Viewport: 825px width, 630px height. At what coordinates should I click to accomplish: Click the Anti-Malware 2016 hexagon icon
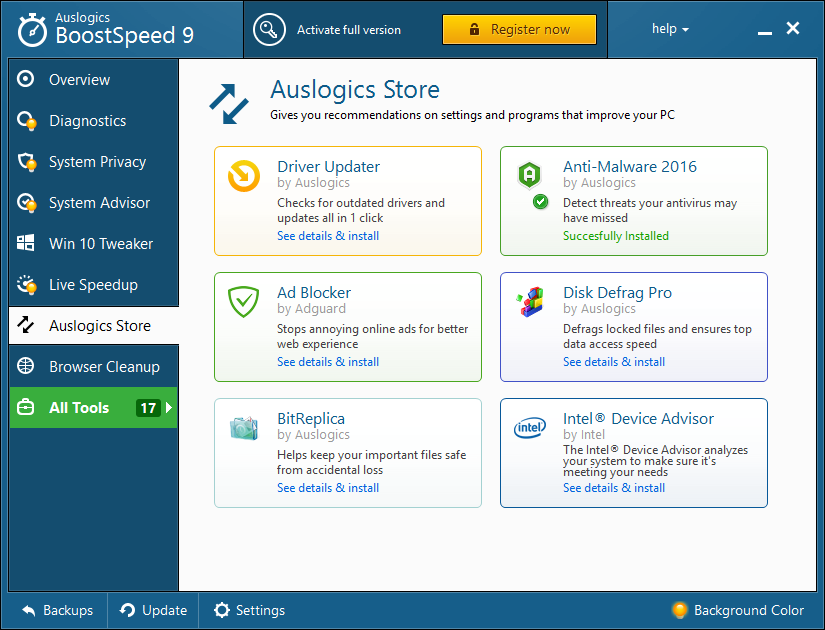[x=529, y=175]
